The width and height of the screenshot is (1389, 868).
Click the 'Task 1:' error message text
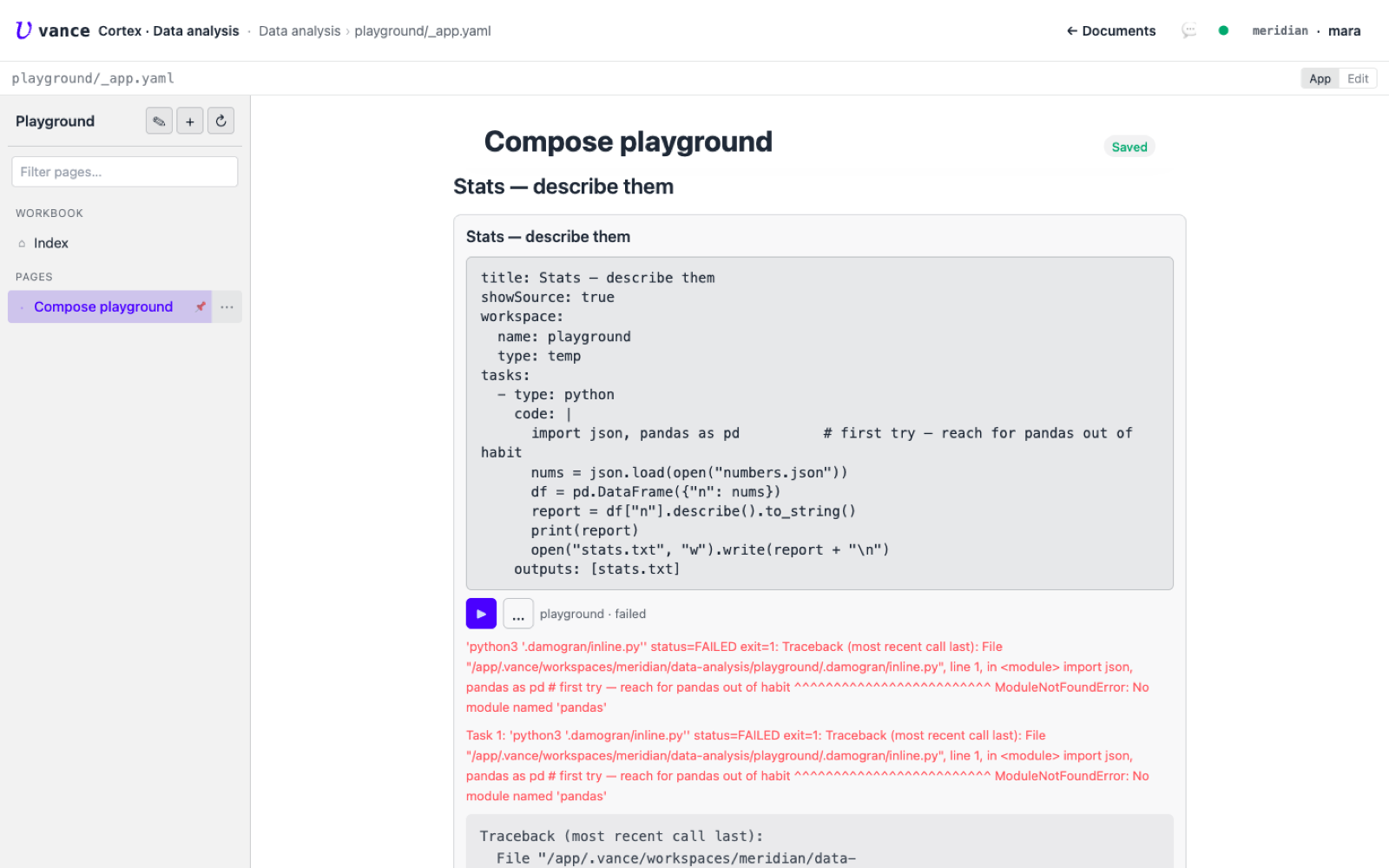[807, 766]
